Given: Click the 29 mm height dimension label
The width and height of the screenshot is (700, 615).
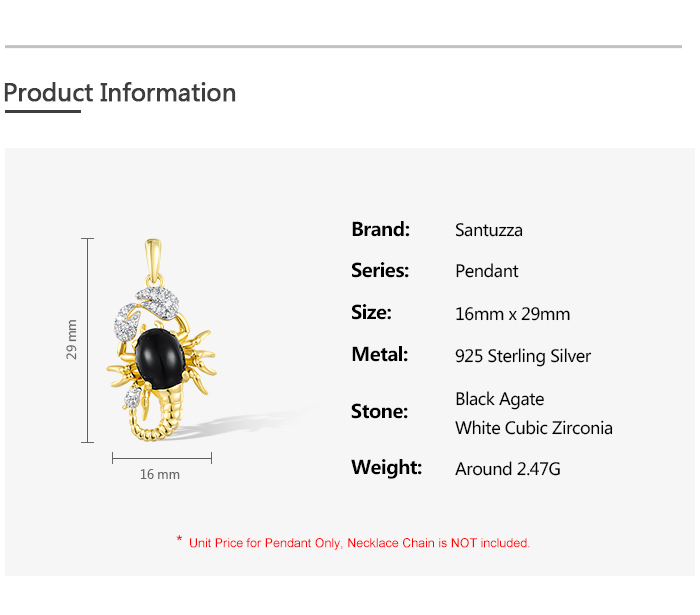Looking at the screenshot, I should click(x=71, y=340).
